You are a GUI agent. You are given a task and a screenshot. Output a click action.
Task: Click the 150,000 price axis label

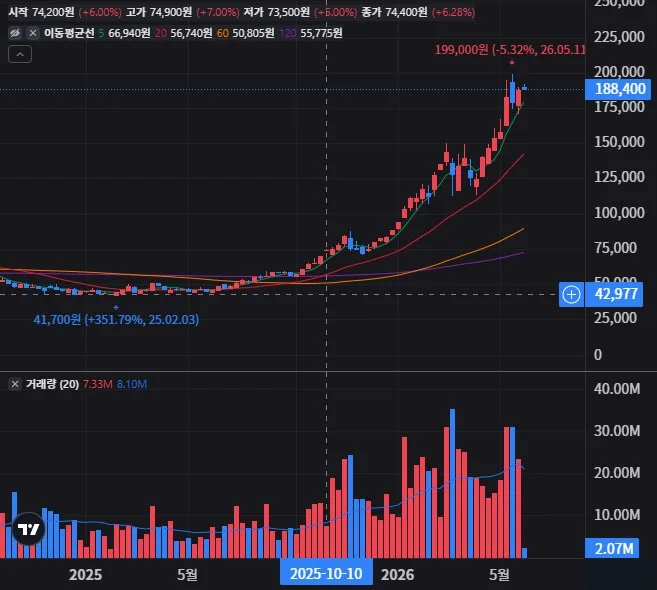[x=619, y=142]
